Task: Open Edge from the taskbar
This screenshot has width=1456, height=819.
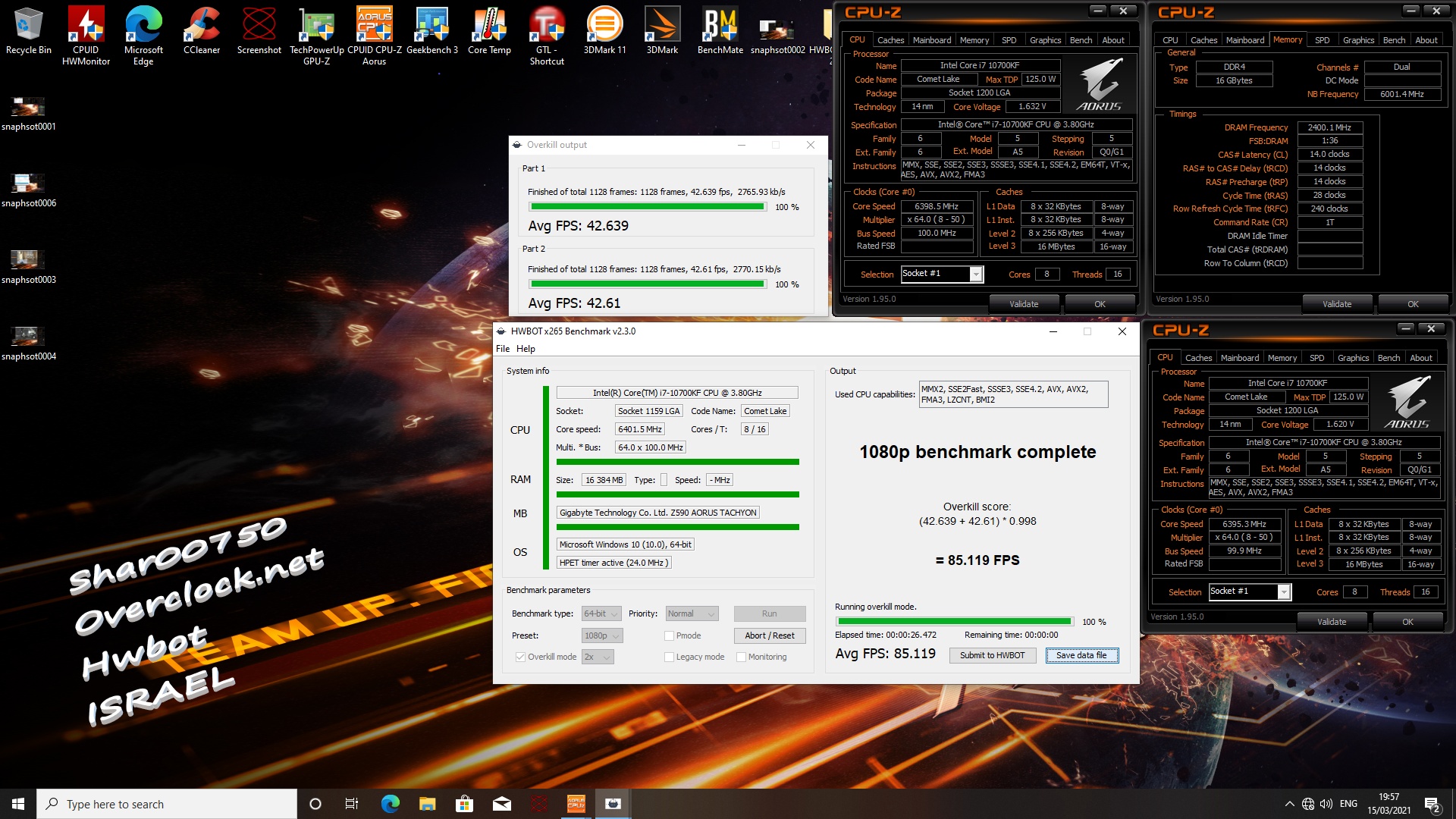Action: click(390, 804)
